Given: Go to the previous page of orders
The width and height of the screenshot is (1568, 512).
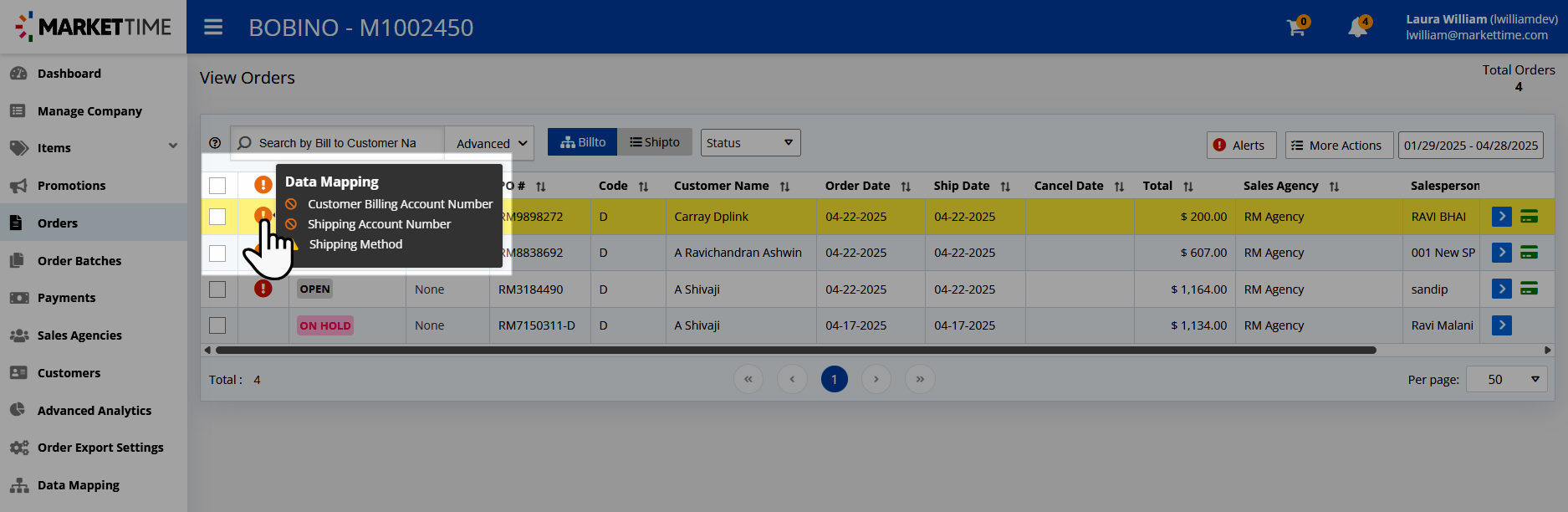Looking at the screenshot, I should (x=792, y=379).
